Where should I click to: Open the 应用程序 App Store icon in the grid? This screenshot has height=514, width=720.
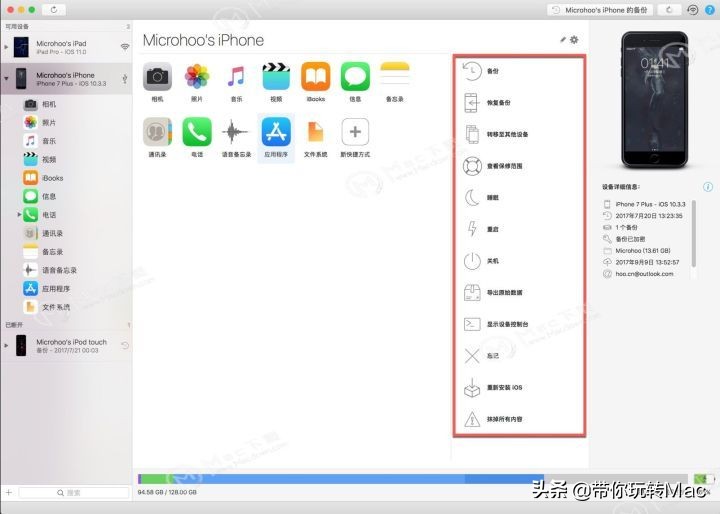click(x=276, y=132)
